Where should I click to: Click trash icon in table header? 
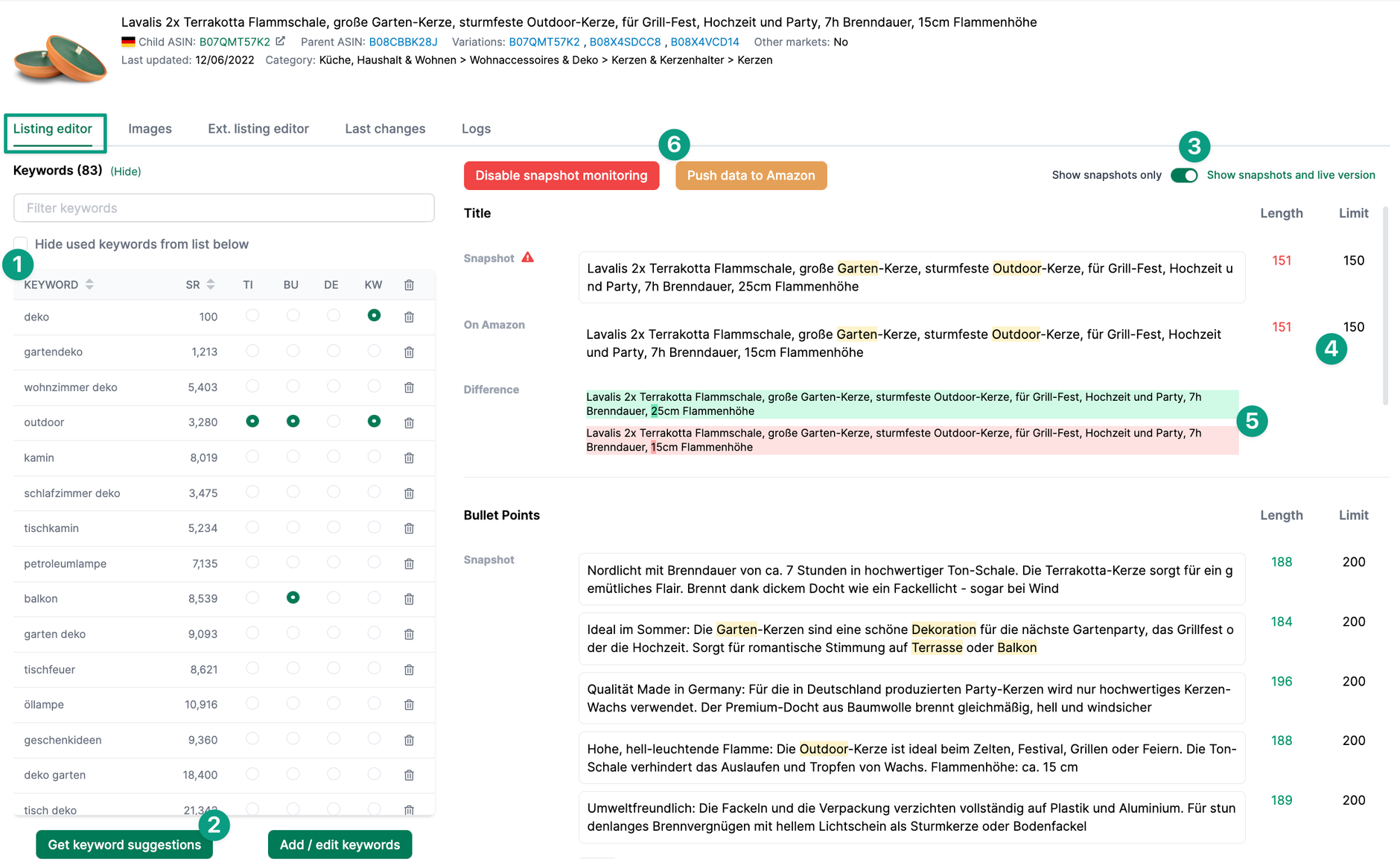coord(409,285)
